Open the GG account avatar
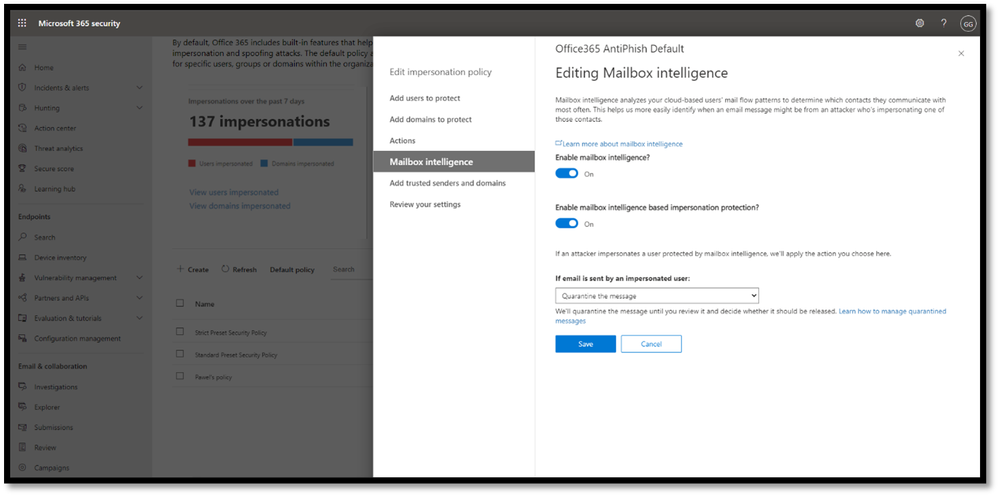Viewport: 999px width, 496px height. (968, 24)
